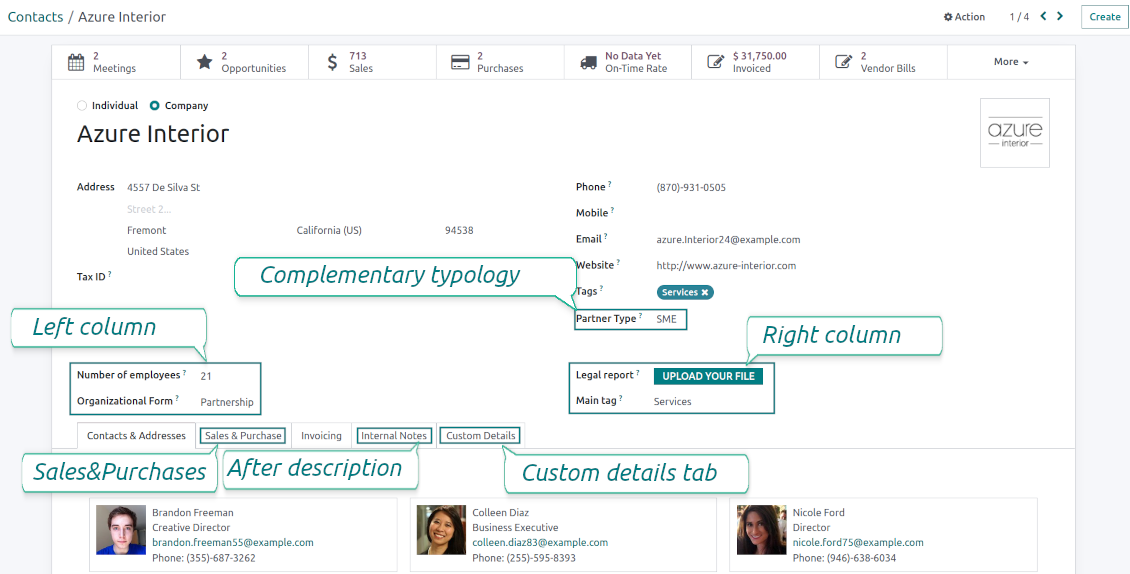Open the Action gear menu
Viewport: 1130px width, 574px height.
(x=964, y=17)
